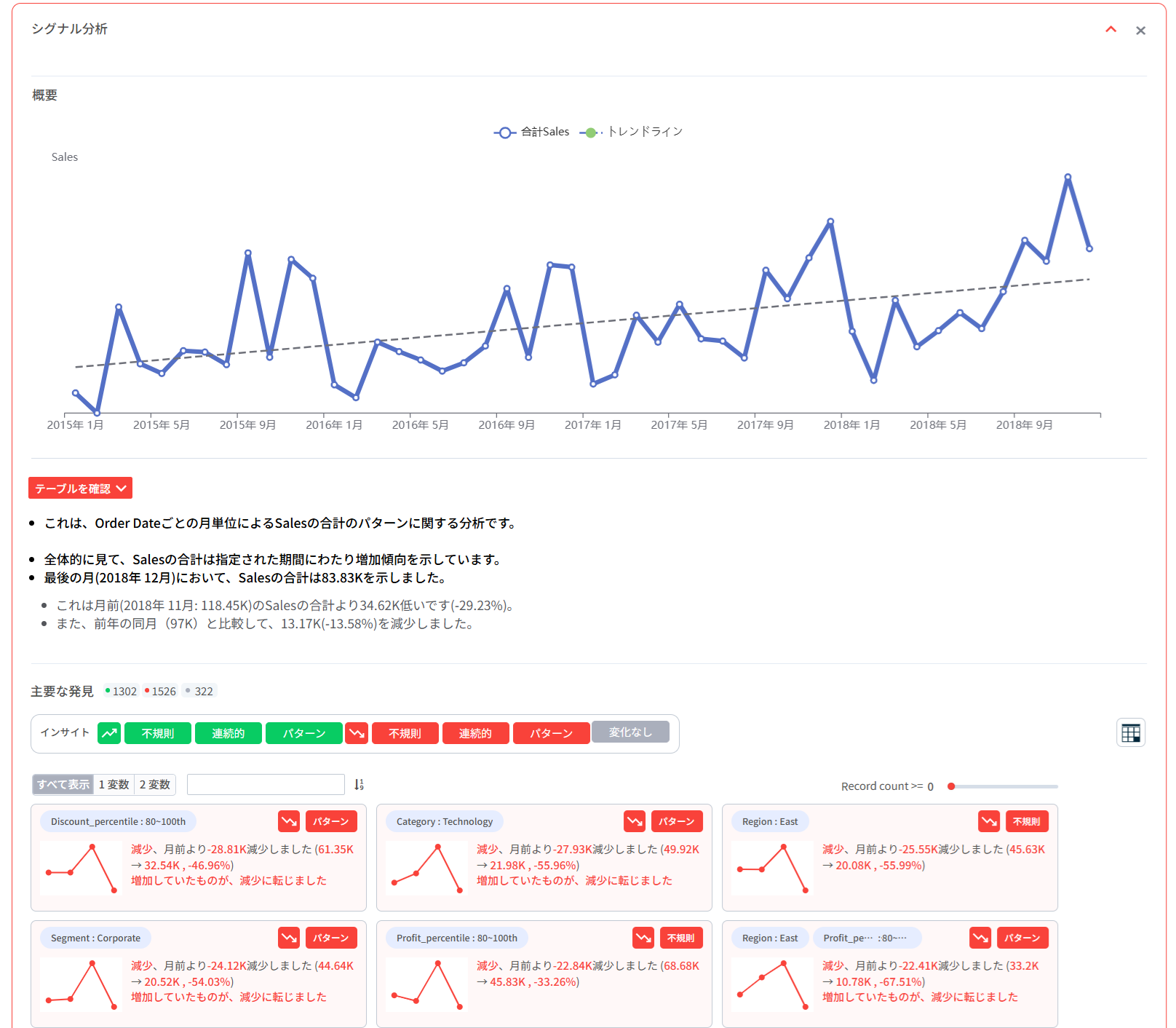Click パターン badge on Category Technology card
The width and height of the screenshot is (1176, 1028).
pos(677,821)
